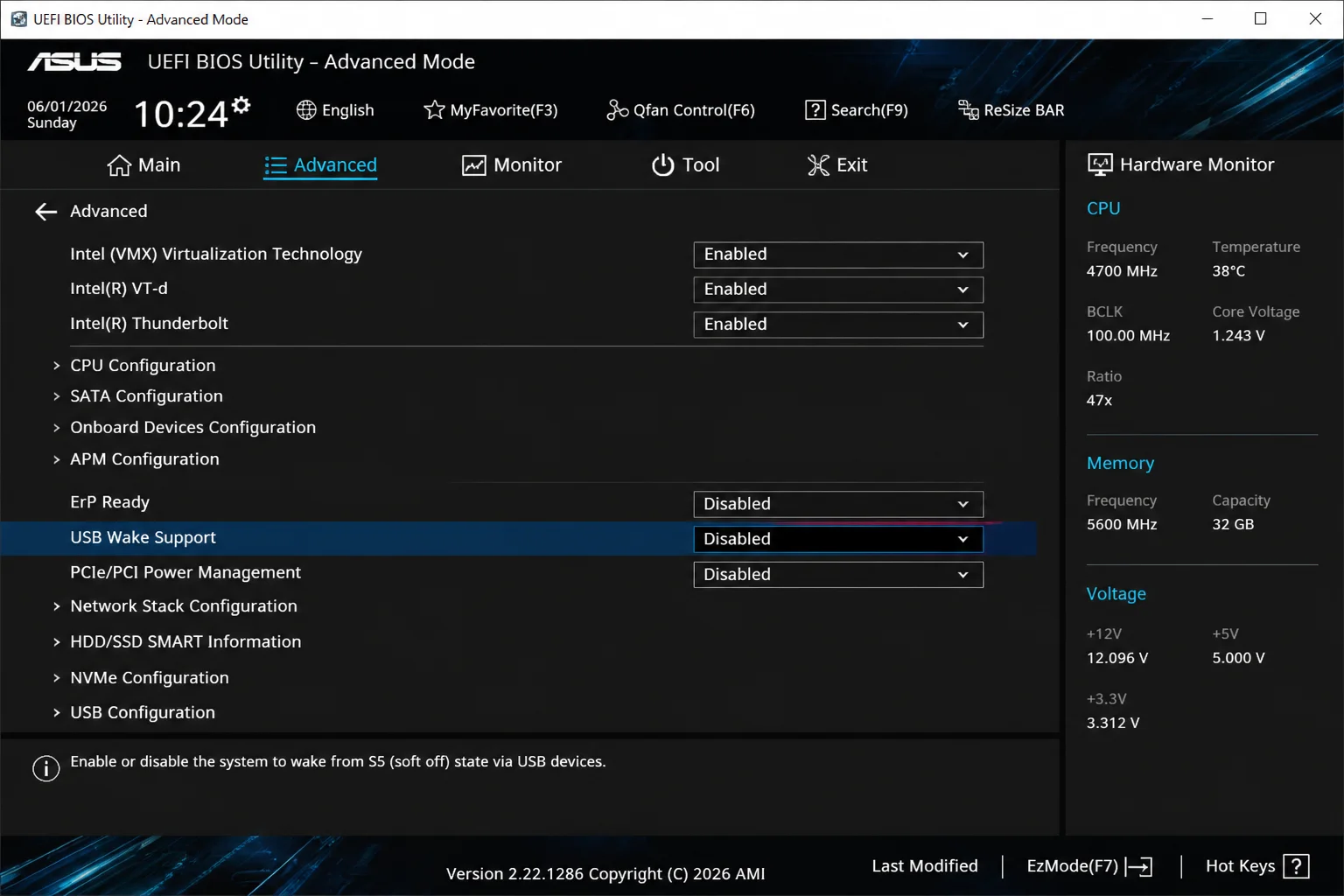This screenshot has height=896, width=1344.
Task: Open the Main tab
Action: tap(143, 164)
